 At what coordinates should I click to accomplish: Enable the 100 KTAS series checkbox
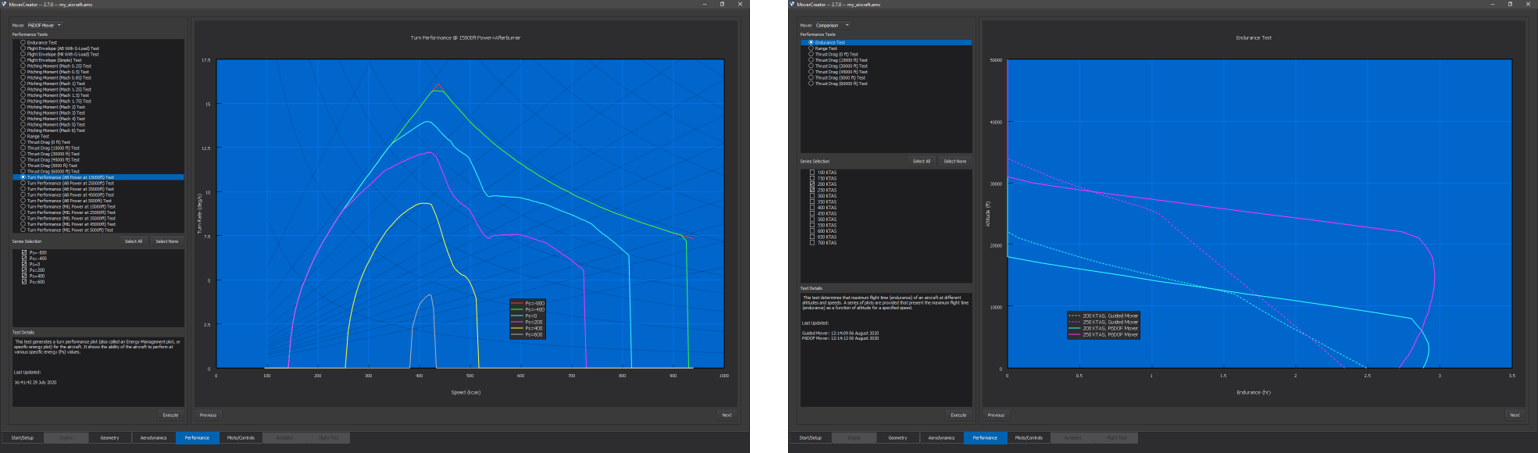coord(812,172)
